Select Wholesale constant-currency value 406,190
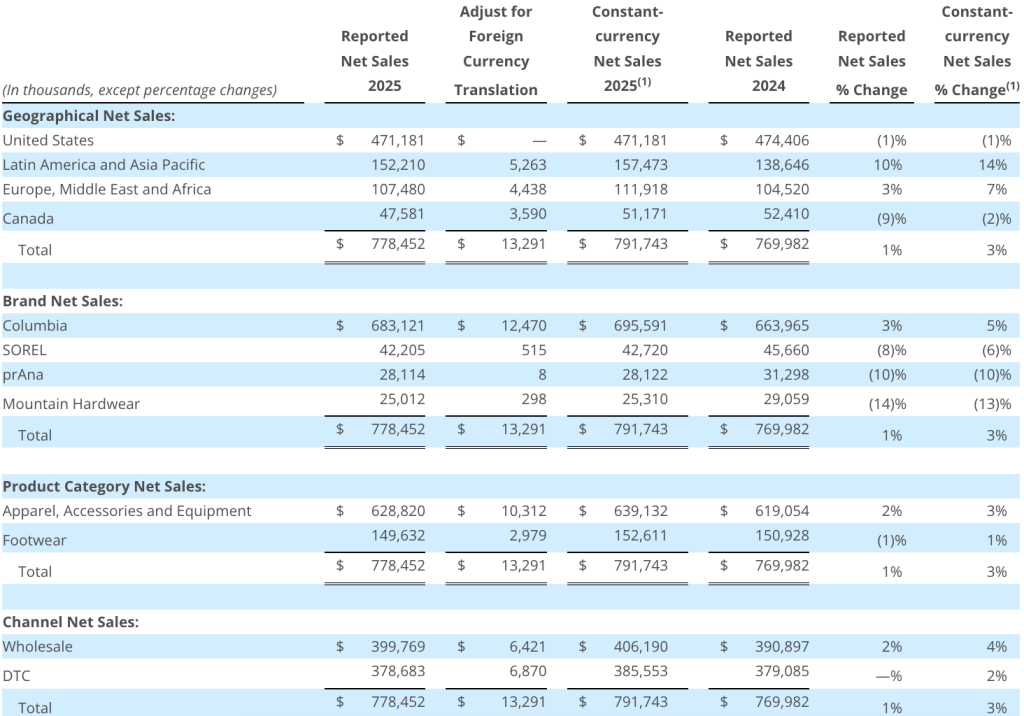This screenshot has width=1024, height=716. tap(641, 647)
